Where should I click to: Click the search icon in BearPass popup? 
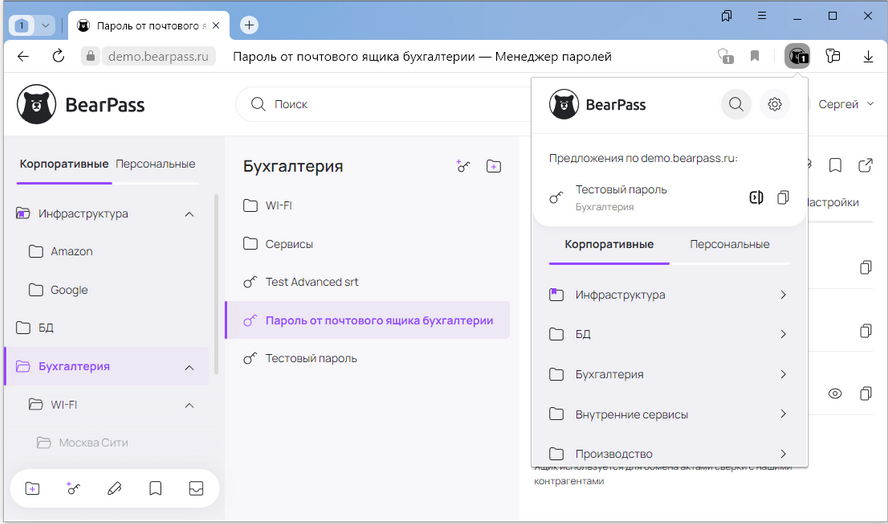(x=736, y=104)
